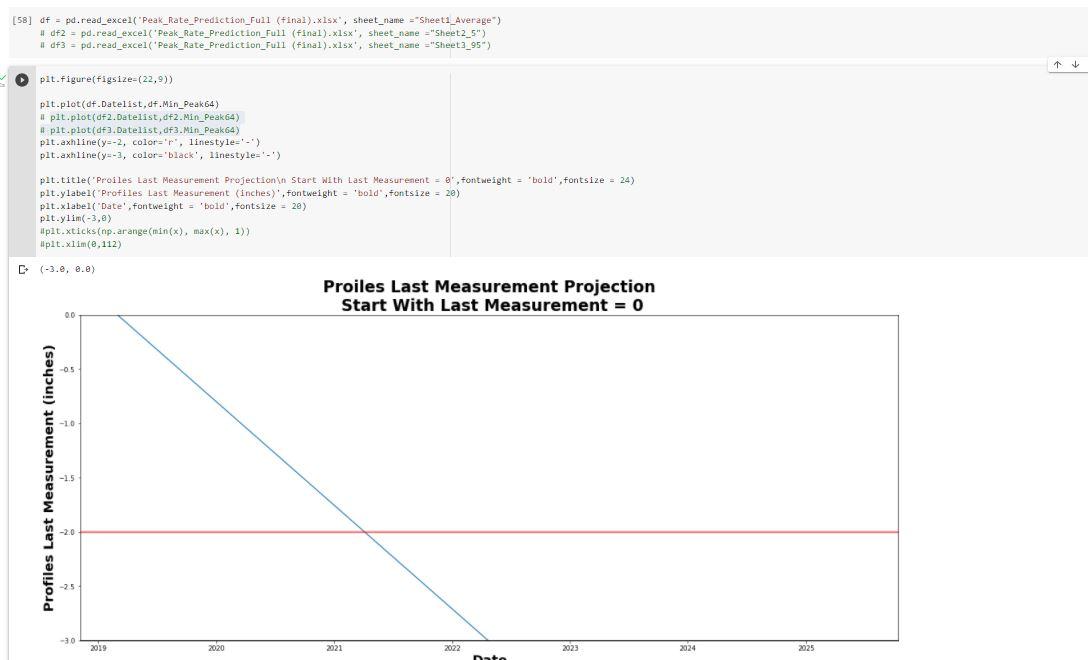Click the 2019 x-axis tick label
This screenshot has height=660, width=1088.
click(x=98, y=648)
